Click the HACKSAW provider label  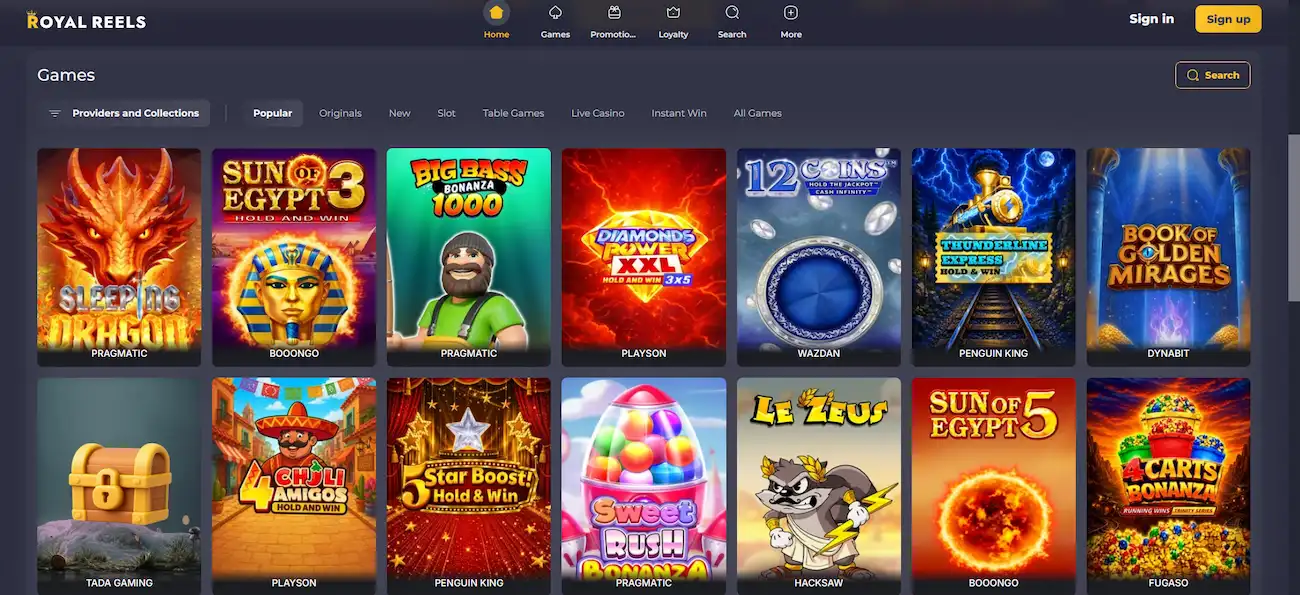[x=819, y=582]
